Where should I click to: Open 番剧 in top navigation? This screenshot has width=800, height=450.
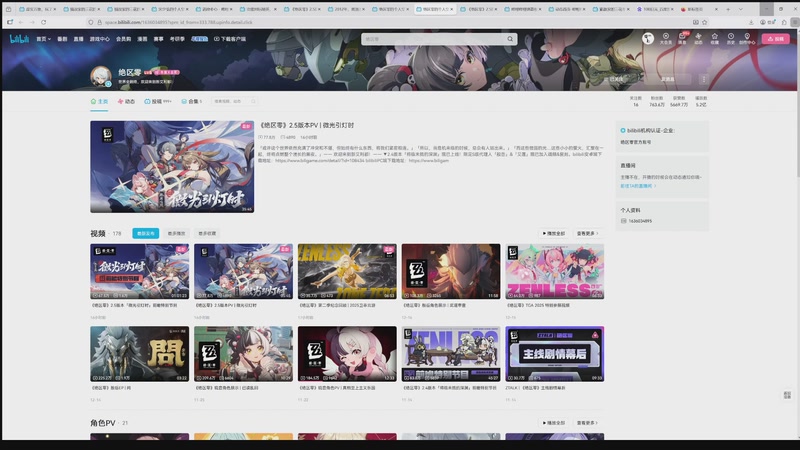coord(62,39)
